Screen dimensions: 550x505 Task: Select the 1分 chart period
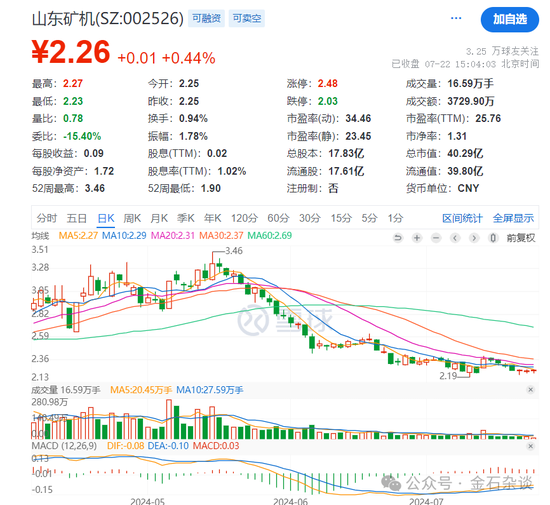(395, 218)
